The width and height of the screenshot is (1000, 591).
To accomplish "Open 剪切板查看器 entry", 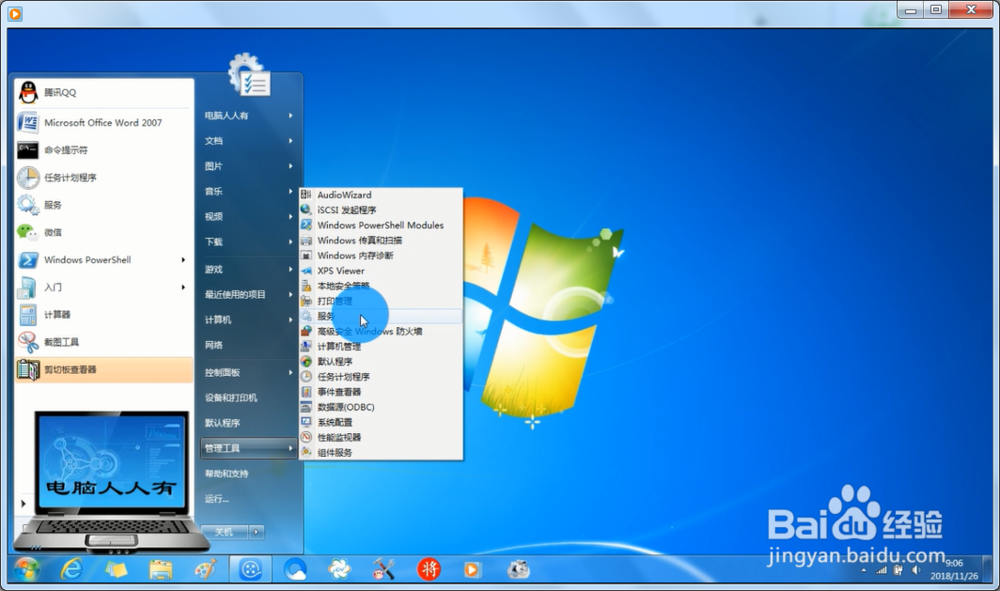I will click(104, 369).
